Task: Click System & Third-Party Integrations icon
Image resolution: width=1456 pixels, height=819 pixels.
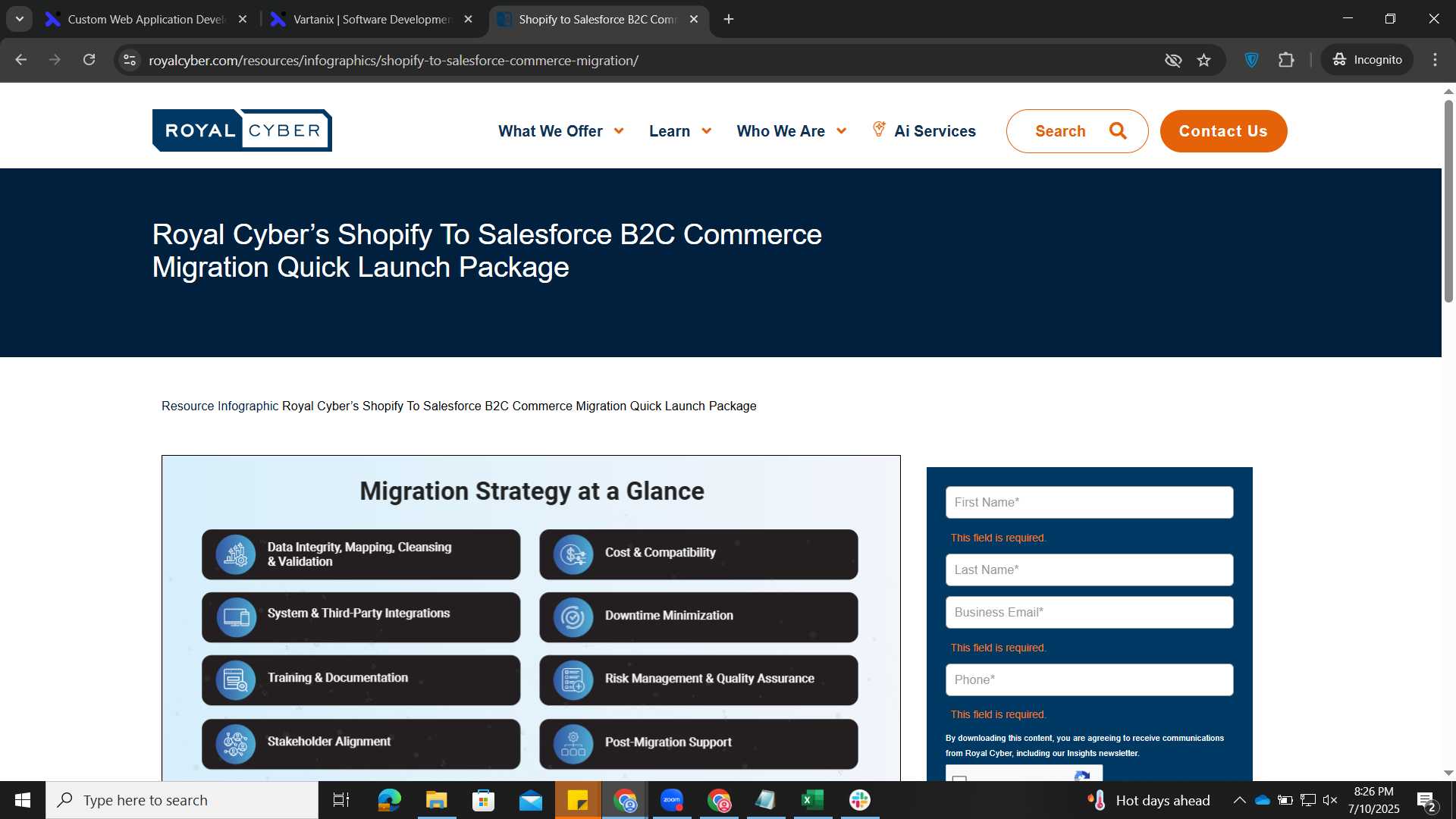Action: [236, 617]
